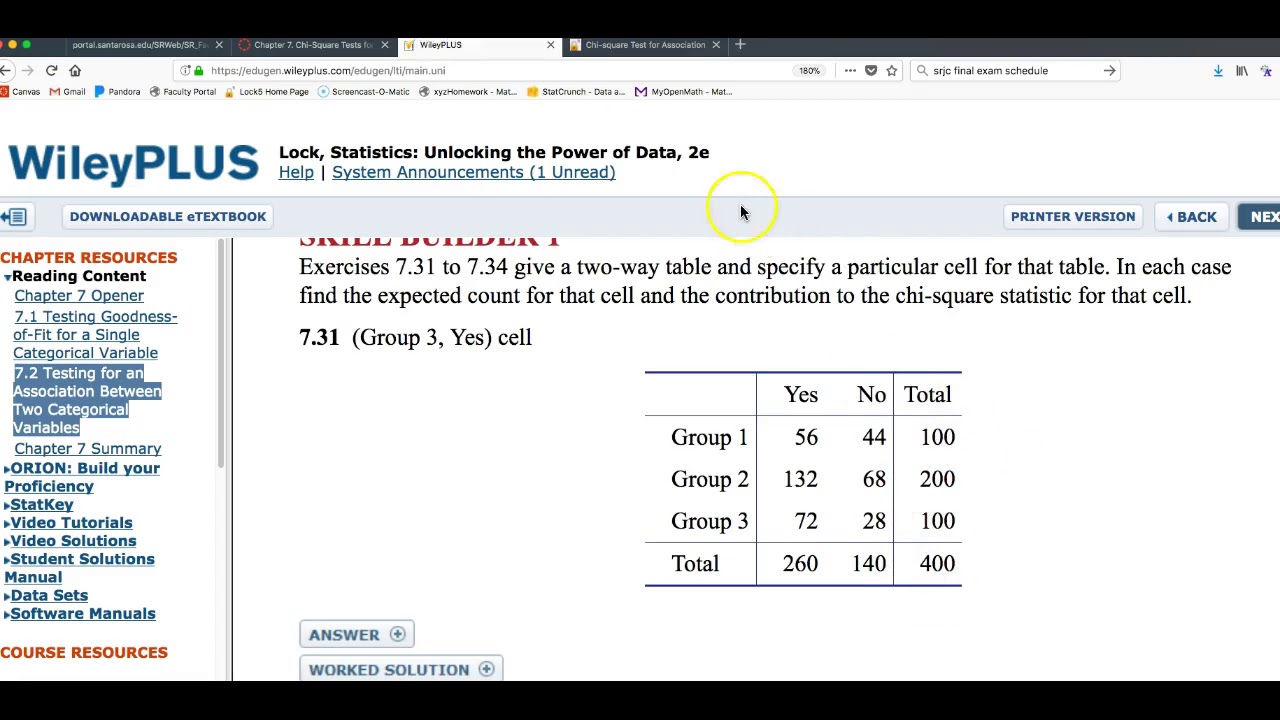1280x720 pixels.
Task: Click the 180% zoom level indicator
Action: [809, 71]
